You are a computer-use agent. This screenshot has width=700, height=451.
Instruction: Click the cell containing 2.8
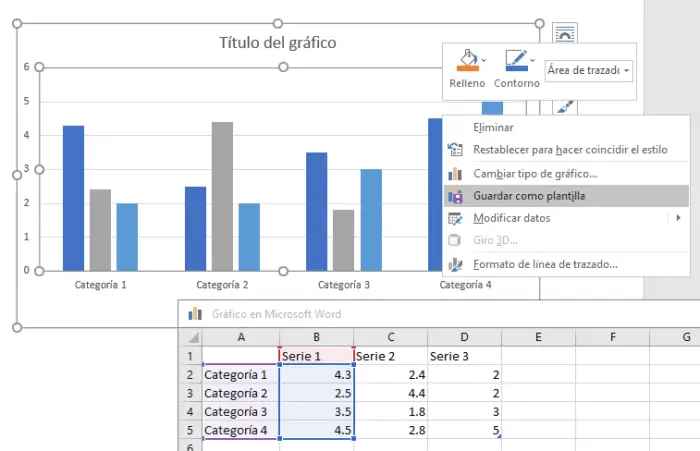coord(391,430)
